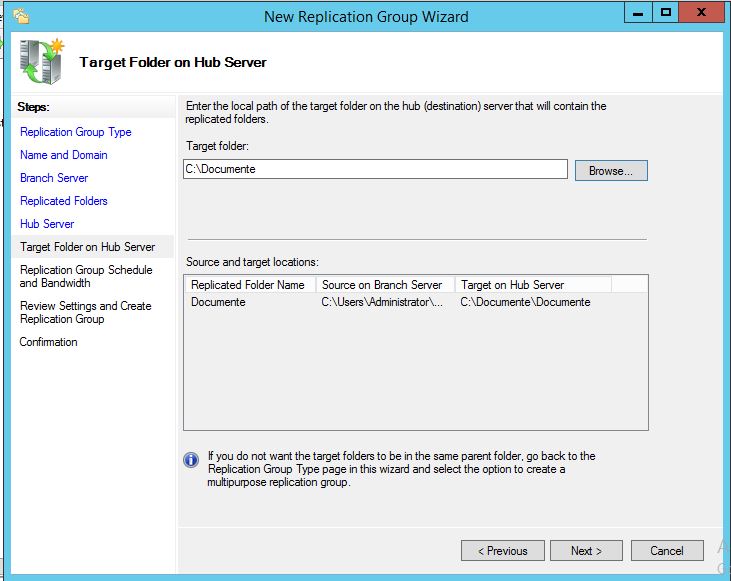This screenshot has height=581, width=731.
Task: Go back to the Hub Server step
Action: pos(47,224)
